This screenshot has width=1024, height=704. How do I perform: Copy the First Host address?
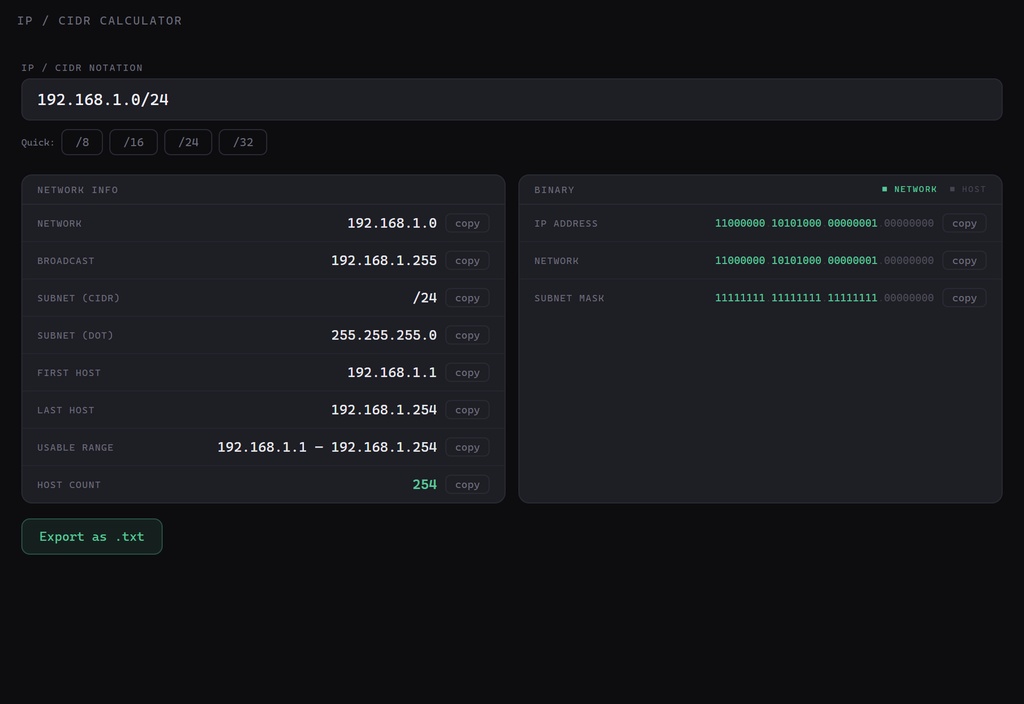pyautogui.click(x=467, y=372)
